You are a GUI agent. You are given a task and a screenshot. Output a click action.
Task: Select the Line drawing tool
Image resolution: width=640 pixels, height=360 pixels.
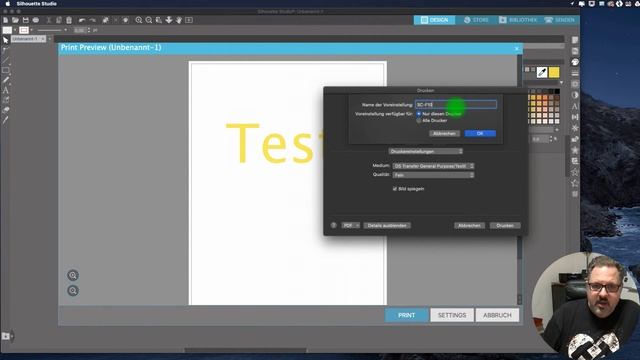(5, 60)
